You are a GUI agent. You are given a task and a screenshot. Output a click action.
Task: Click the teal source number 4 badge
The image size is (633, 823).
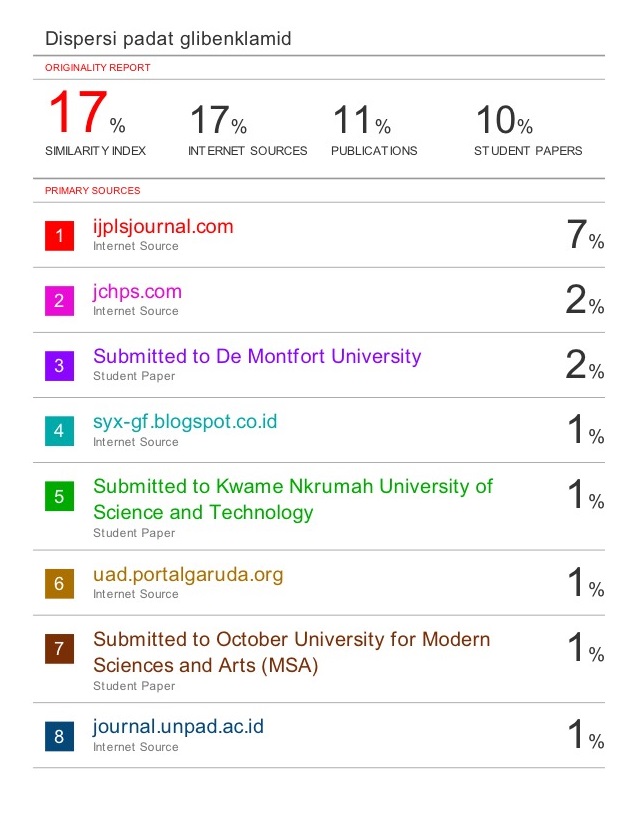click(59, 431)
